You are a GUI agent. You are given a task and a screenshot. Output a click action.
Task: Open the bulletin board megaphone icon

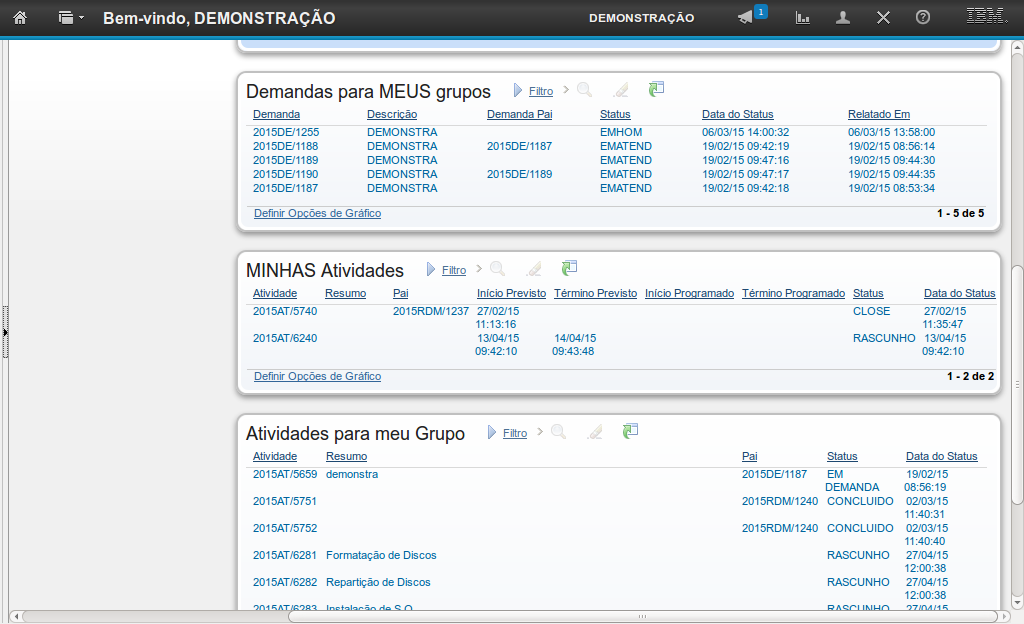[745, 18]
